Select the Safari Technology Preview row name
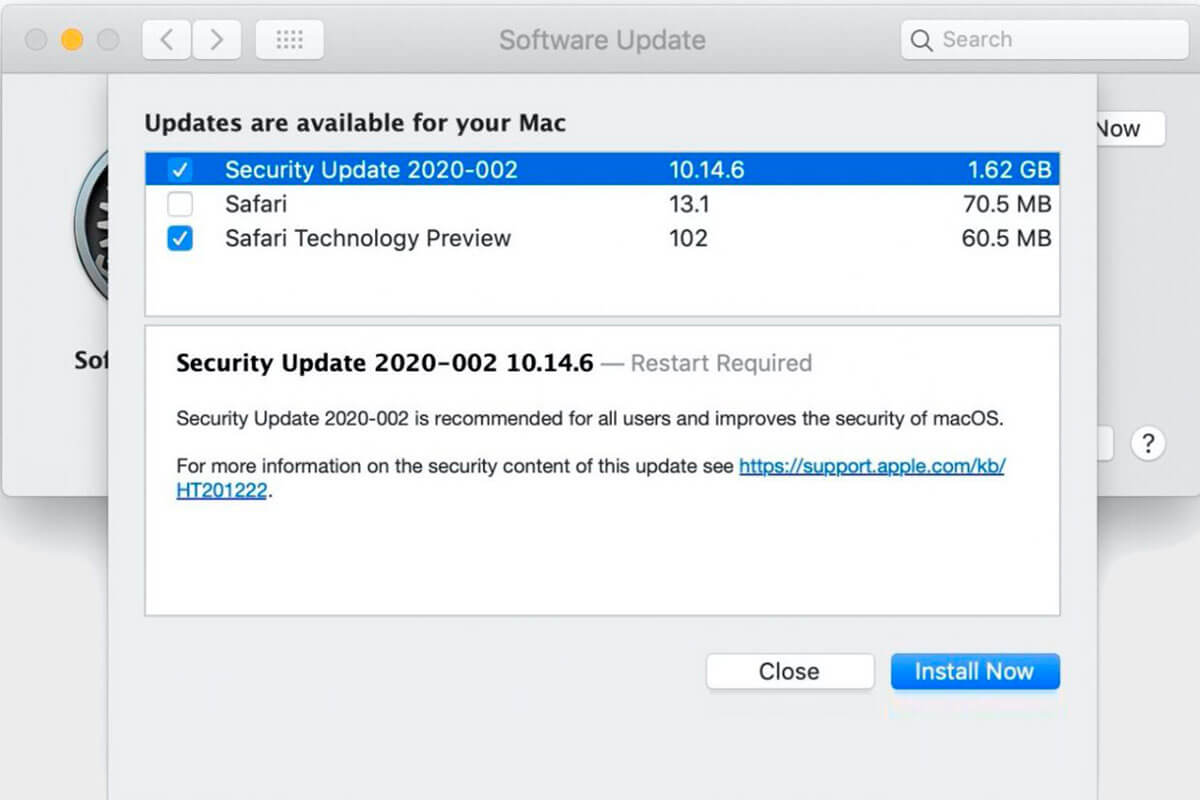The width and height of the screenshot is (1200, 800). tap(368, 238)
